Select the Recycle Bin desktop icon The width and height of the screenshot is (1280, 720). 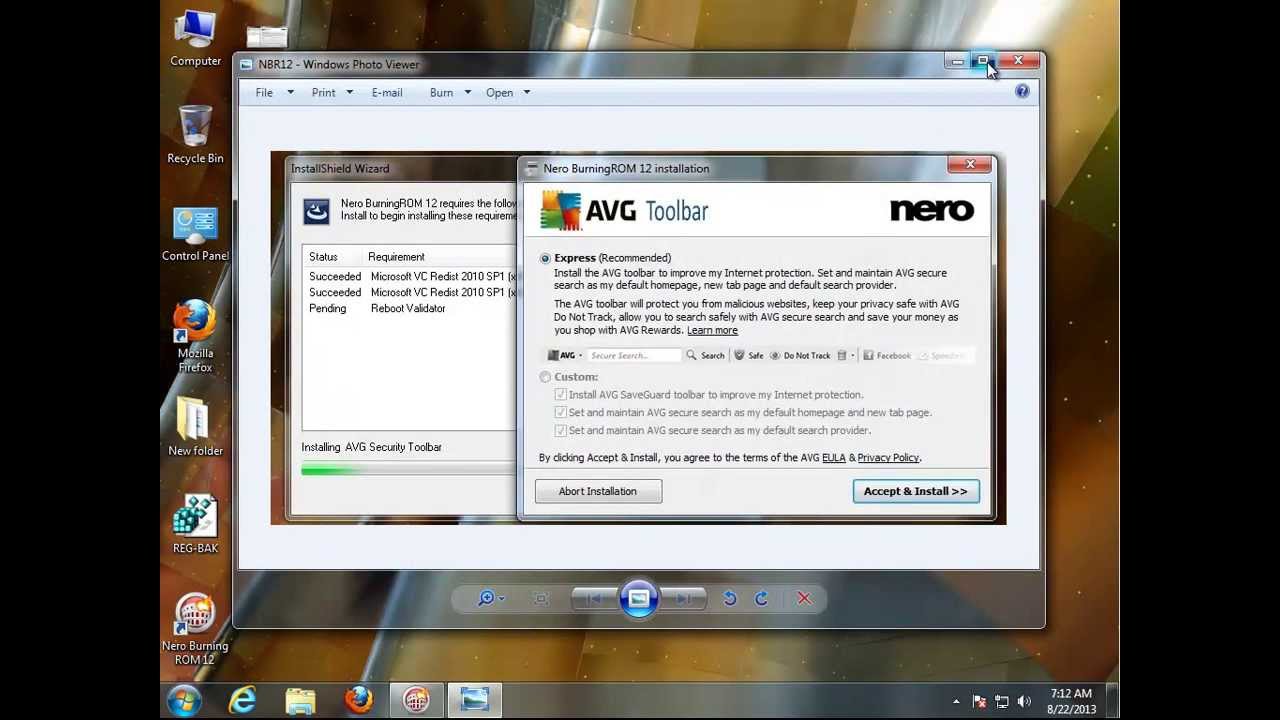195,135
